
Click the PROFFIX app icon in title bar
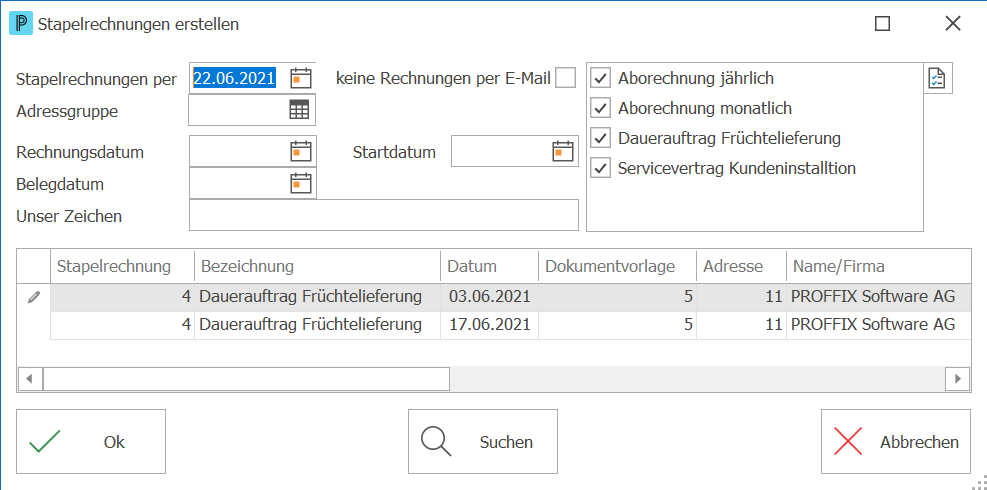pos(20,24)
